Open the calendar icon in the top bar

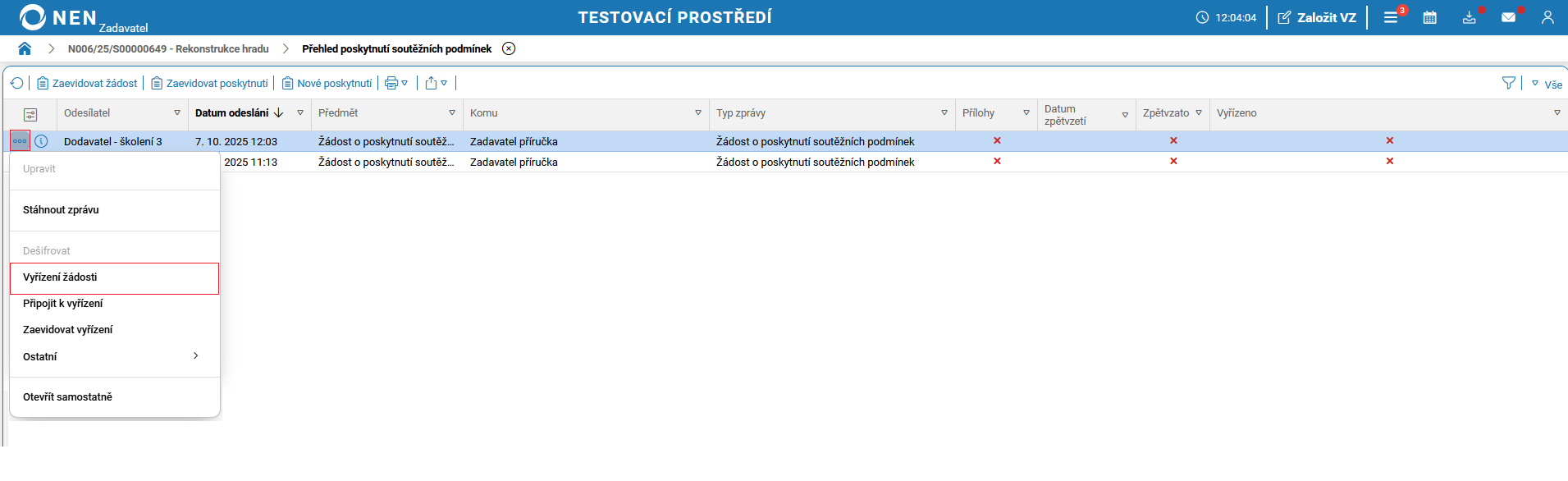click(x=1429, y=17)
